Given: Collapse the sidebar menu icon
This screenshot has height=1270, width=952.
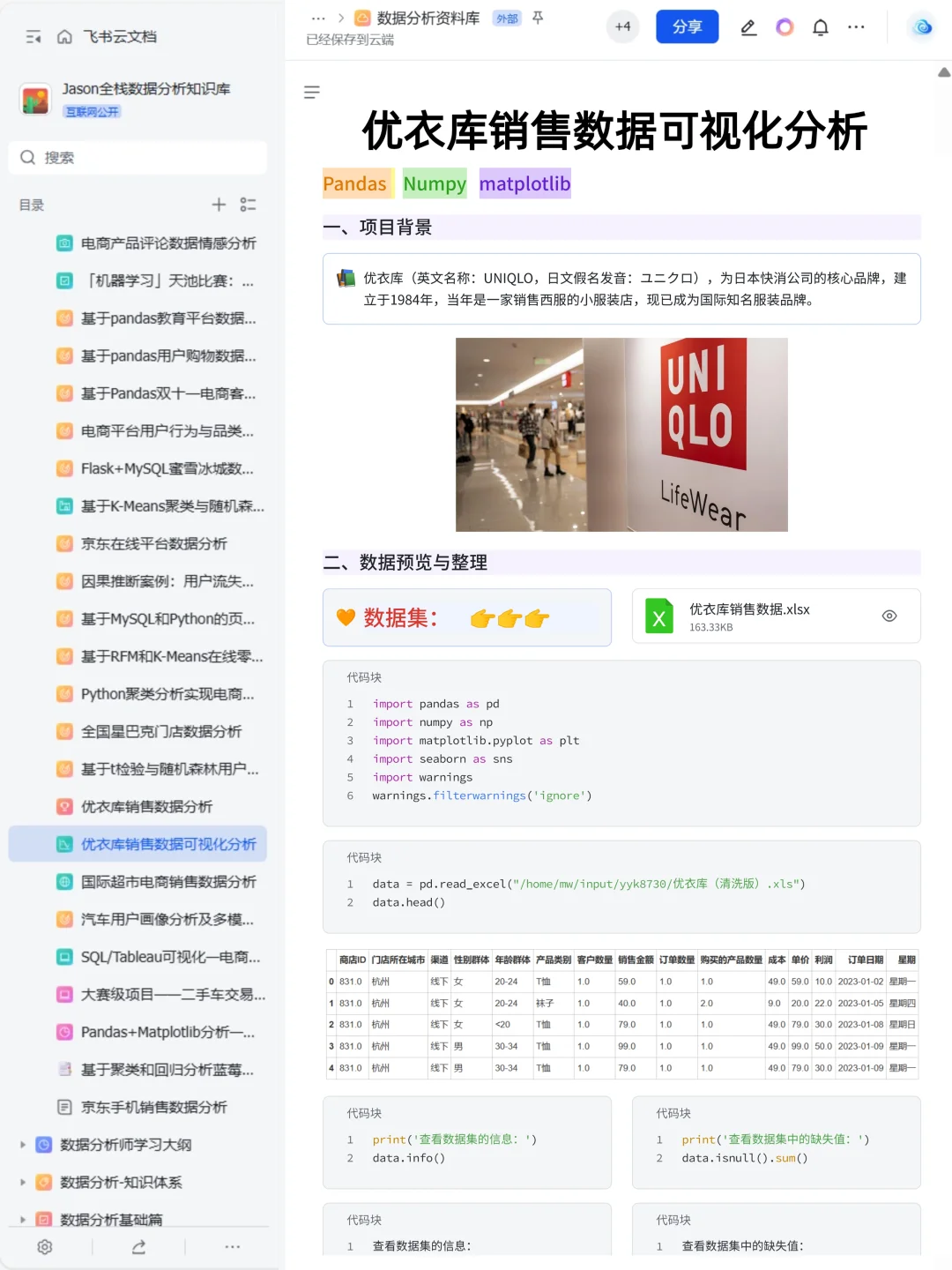Looking at the screenshot, I should (33, 37).
